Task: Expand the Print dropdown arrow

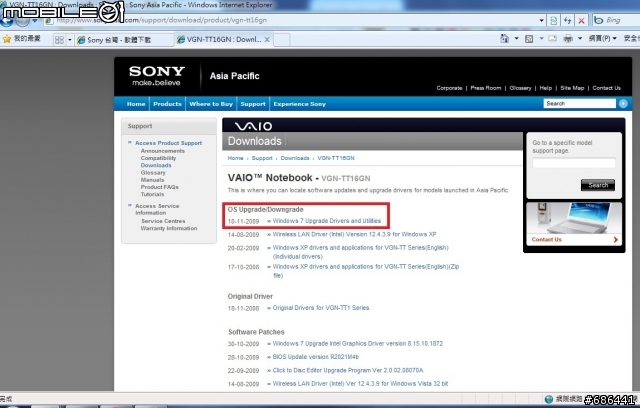Action: pos(580,39)
